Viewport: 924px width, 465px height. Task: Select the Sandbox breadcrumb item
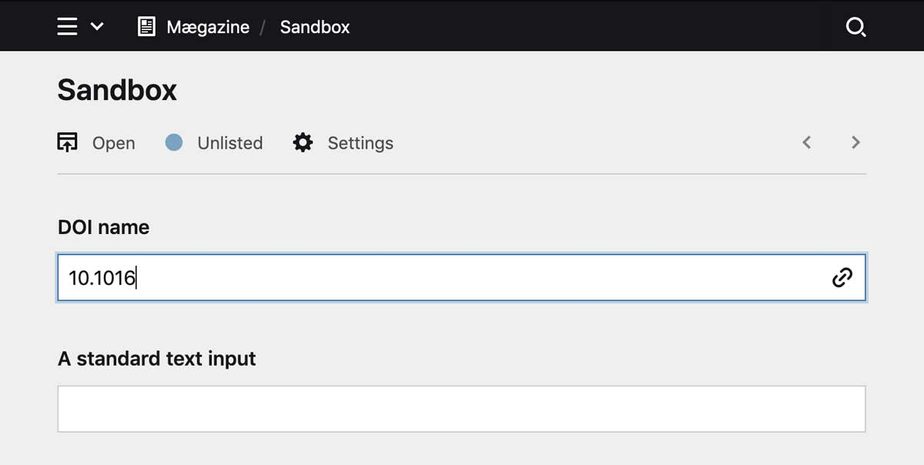pos(315,27)
